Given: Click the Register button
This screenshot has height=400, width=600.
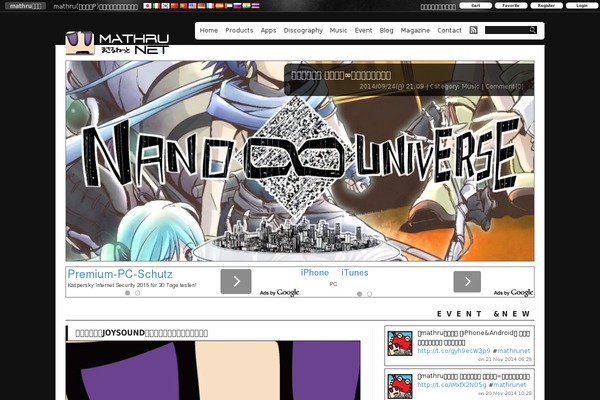Looking at the screenshot, I should pos(546,6).
